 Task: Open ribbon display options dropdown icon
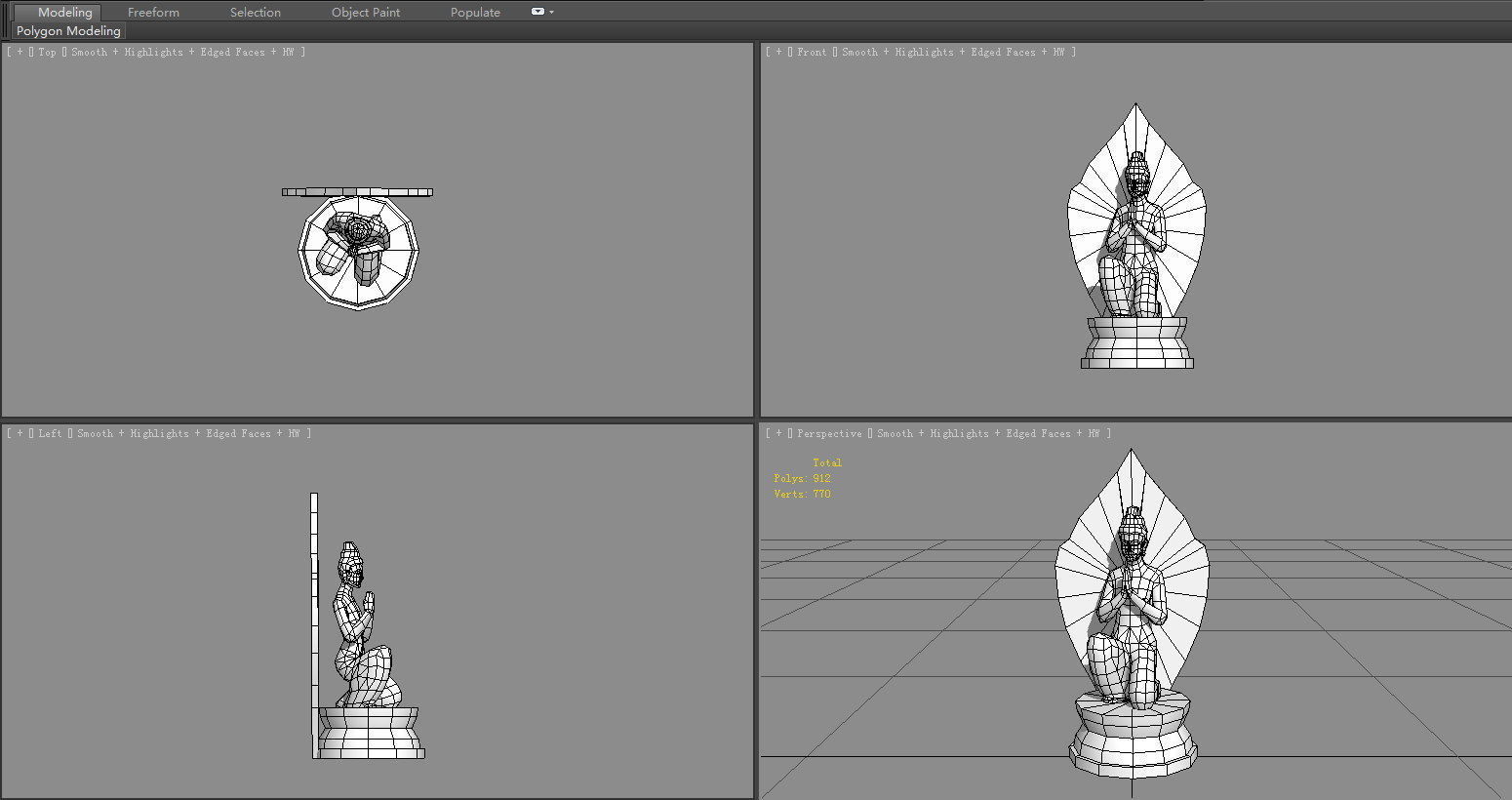point(541,12)
